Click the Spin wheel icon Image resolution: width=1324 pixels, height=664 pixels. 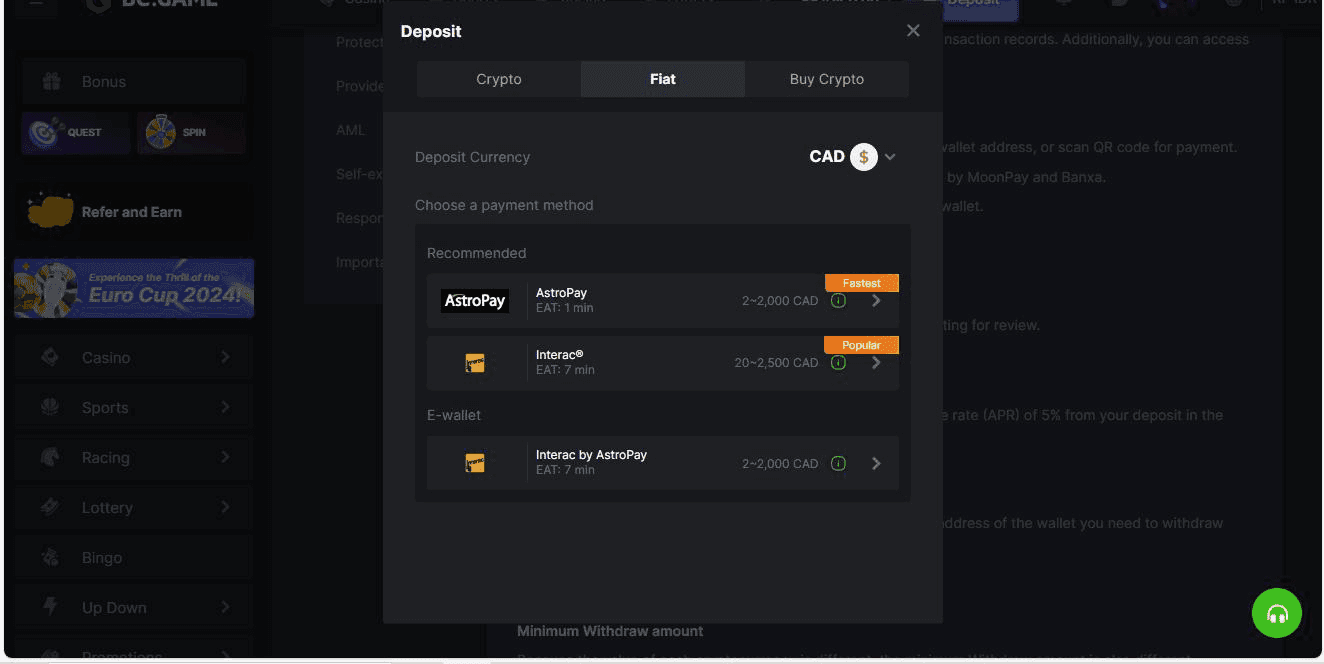(x=160, y=132)
